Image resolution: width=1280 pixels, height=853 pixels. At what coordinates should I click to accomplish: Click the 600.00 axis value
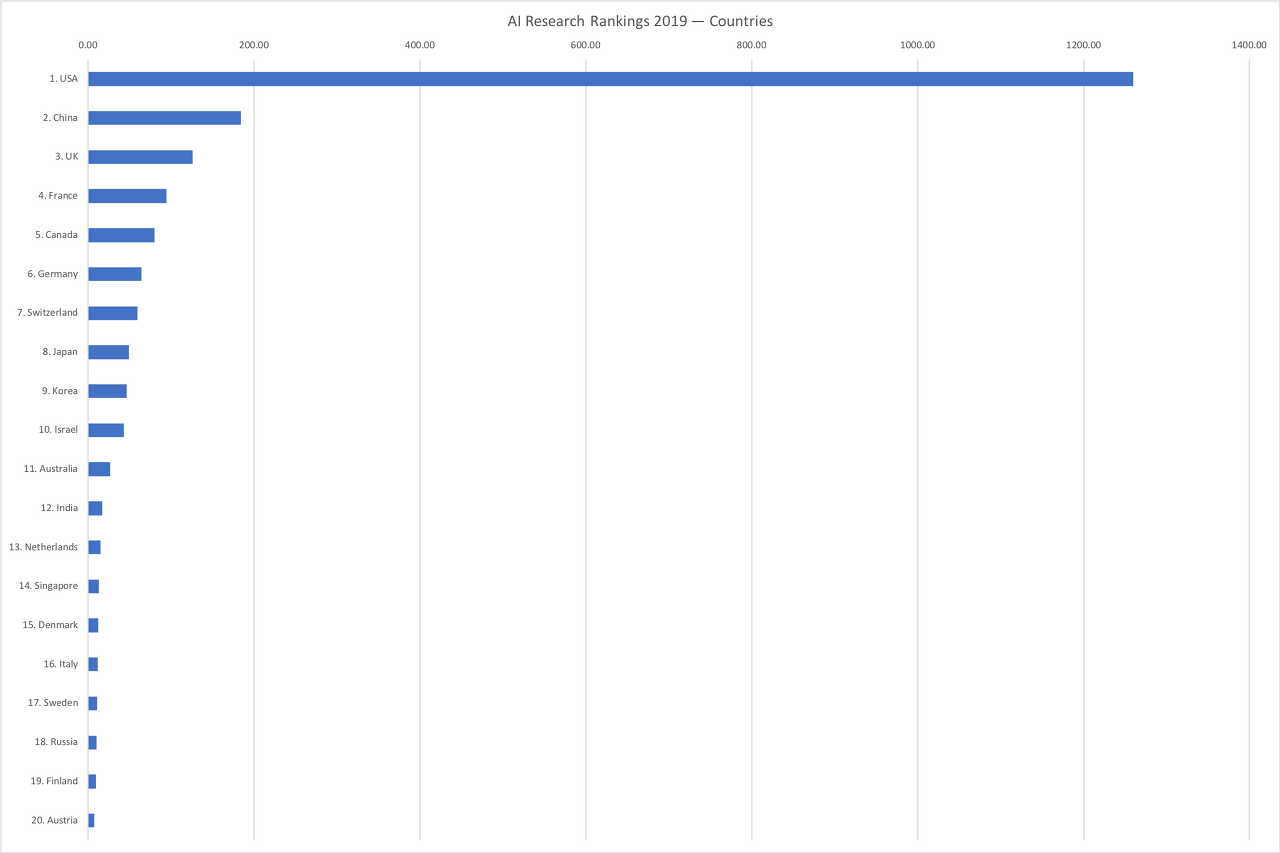tap(586, 45)
